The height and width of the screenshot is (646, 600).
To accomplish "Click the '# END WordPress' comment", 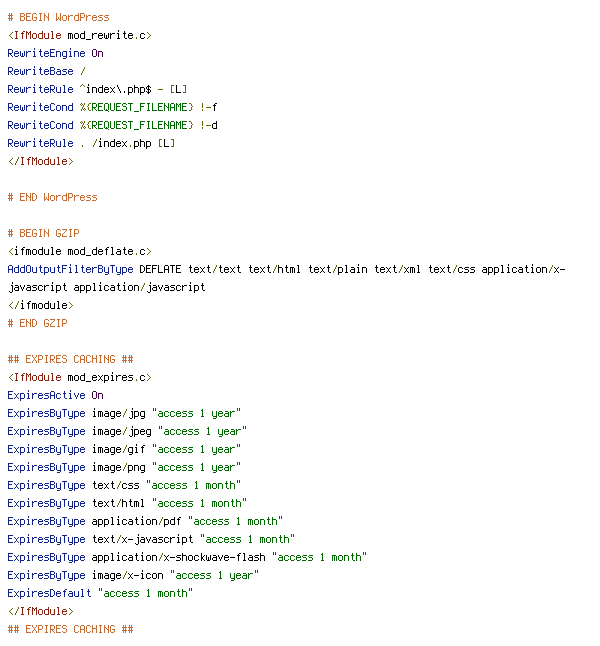I will tap(52, 197).
